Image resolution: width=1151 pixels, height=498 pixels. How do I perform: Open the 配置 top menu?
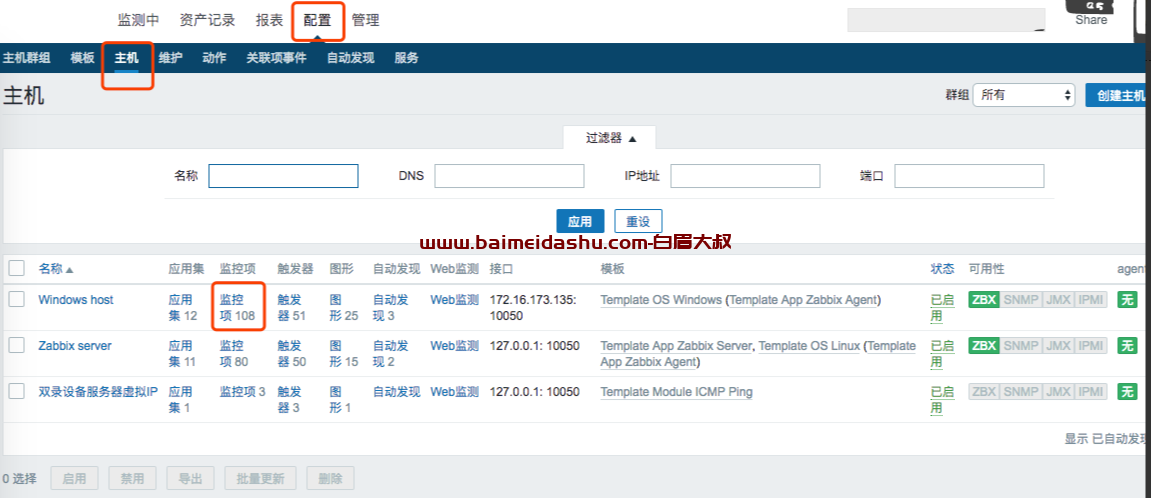[317, 21]
